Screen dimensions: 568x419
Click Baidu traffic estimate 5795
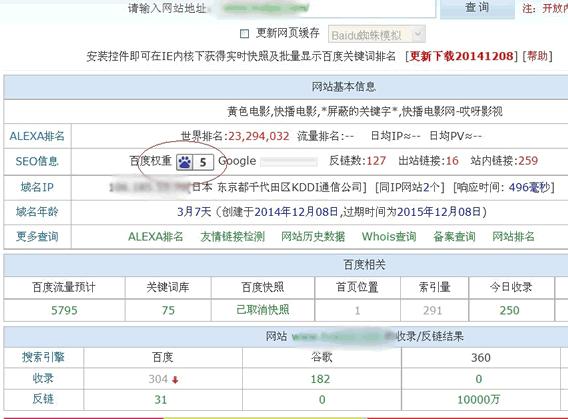64,310
